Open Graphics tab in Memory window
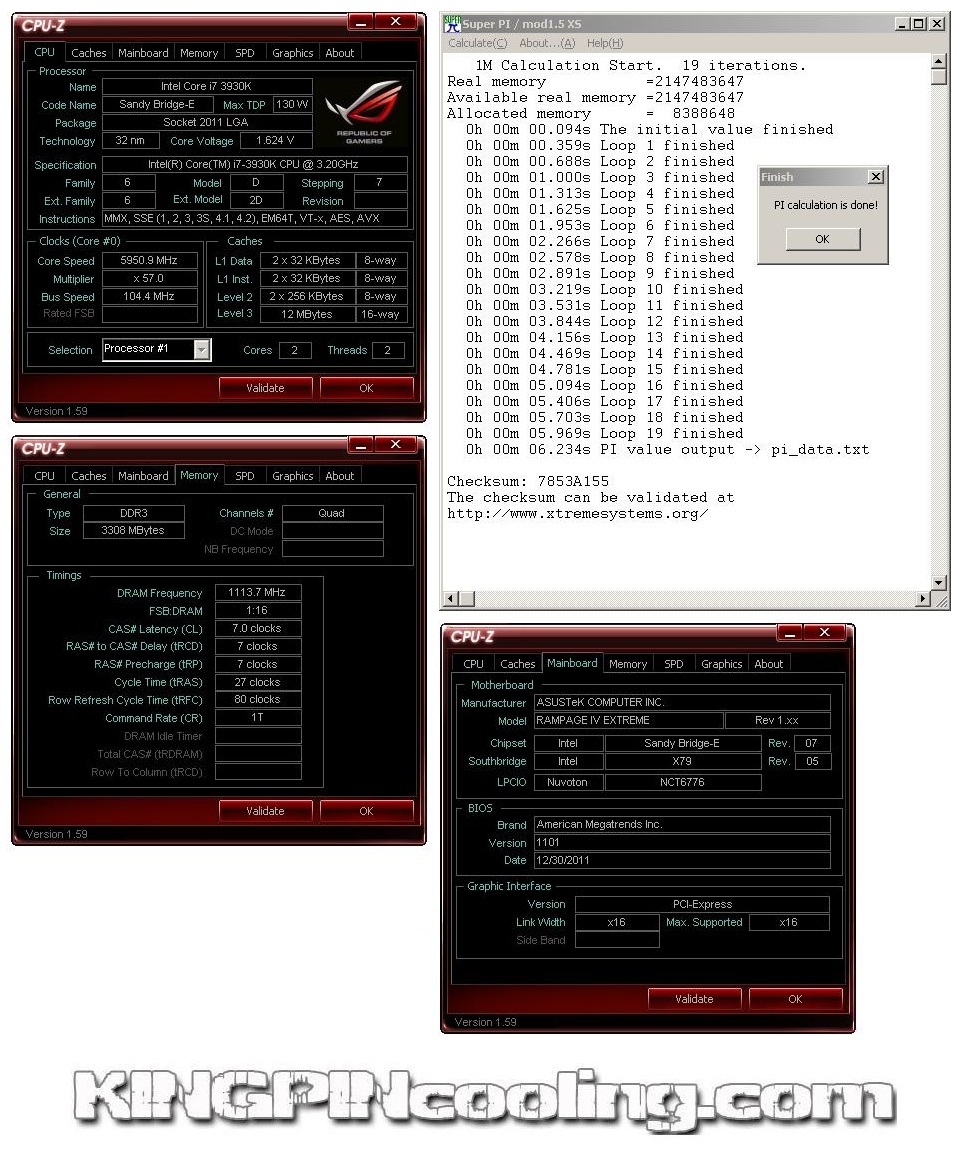 293,476
